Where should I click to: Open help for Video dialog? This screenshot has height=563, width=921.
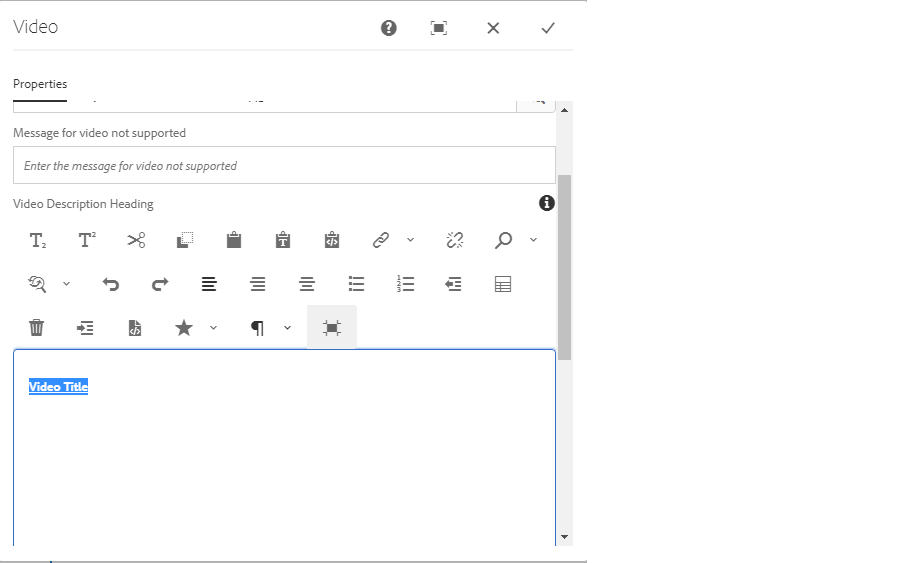pyautogui.click(x=389, y=28)
